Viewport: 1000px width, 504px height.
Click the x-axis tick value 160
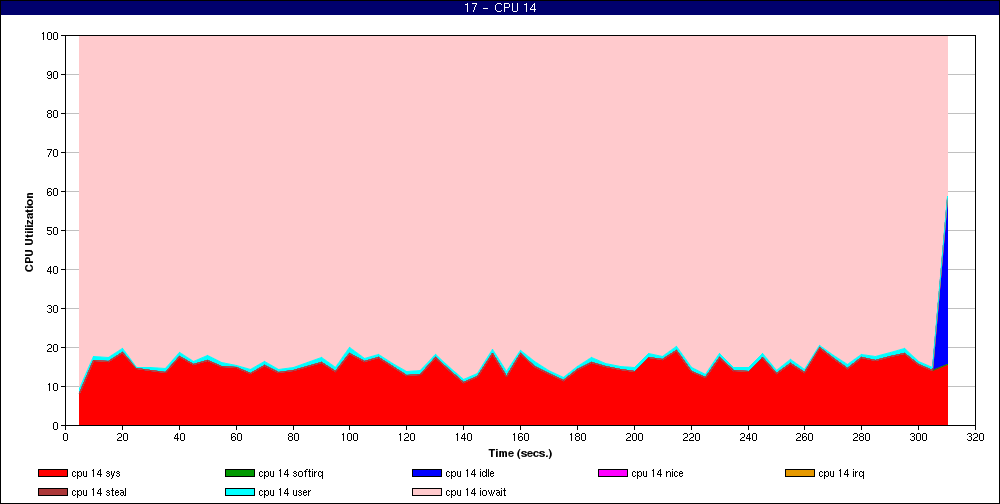pos(520,438)
